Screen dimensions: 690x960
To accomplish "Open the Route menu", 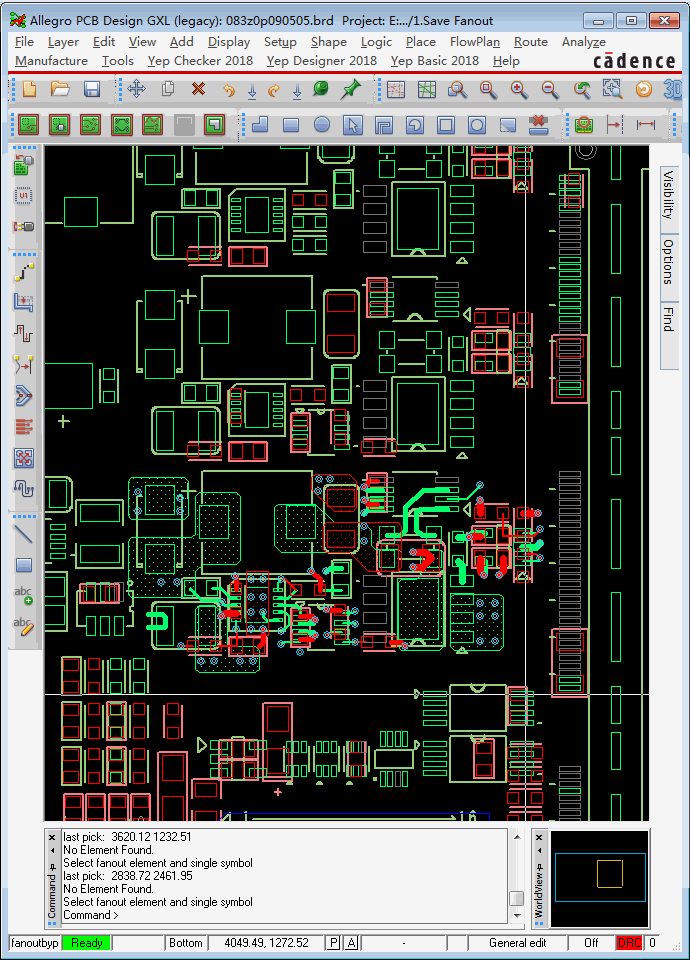I will coord(531,42).
